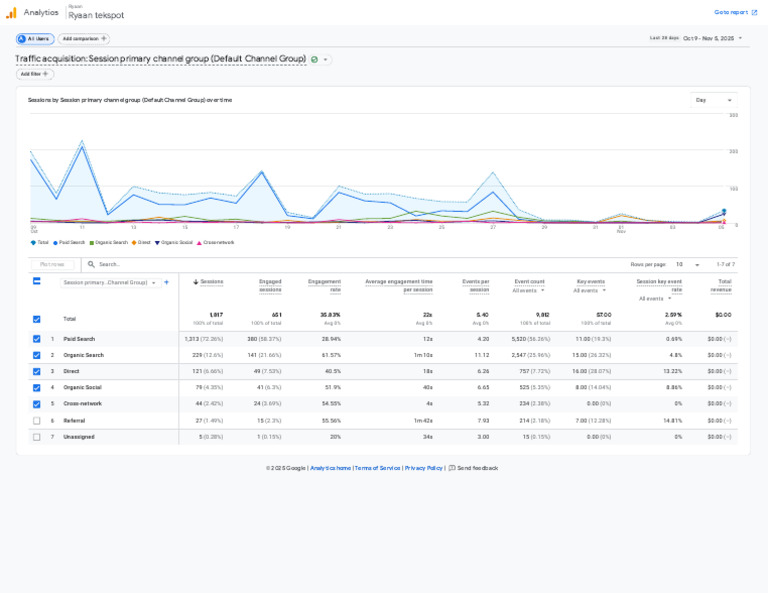Sort by Engaged sessions column
The width and height of the screenshot is (768, 593).
coord(270,285)
